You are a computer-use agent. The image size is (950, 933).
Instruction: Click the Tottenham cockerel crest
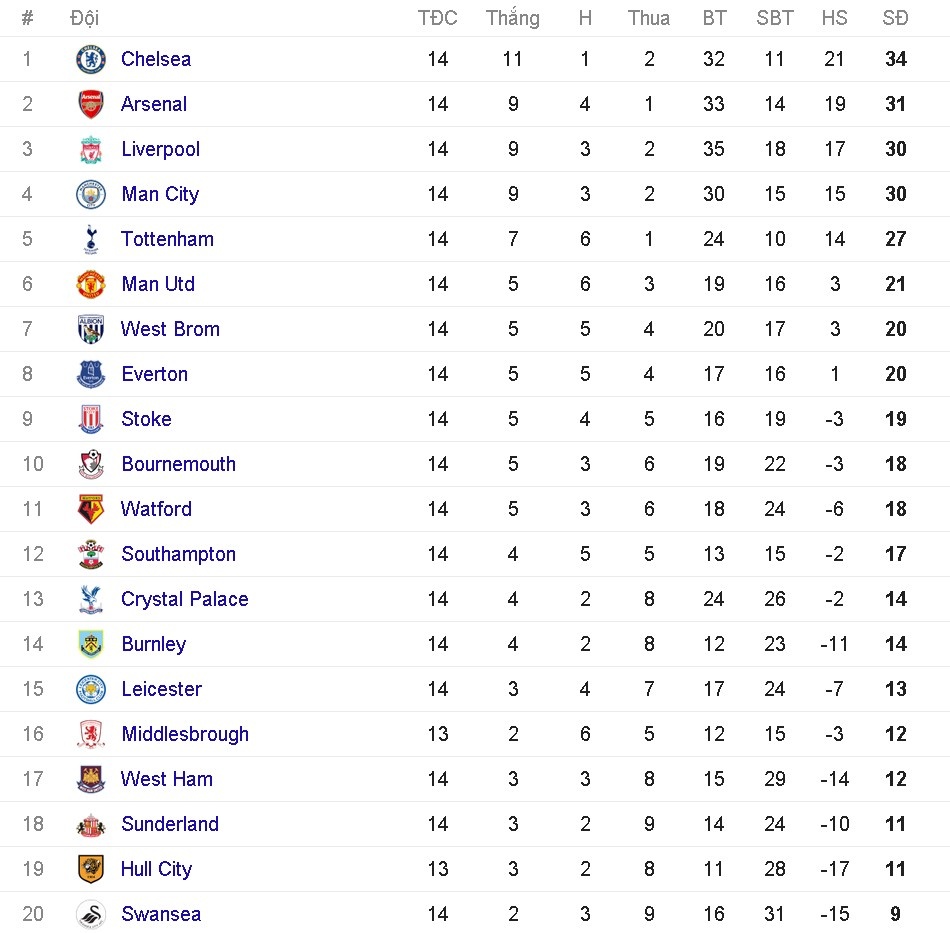pyautogui.click(x=89, y=239)
